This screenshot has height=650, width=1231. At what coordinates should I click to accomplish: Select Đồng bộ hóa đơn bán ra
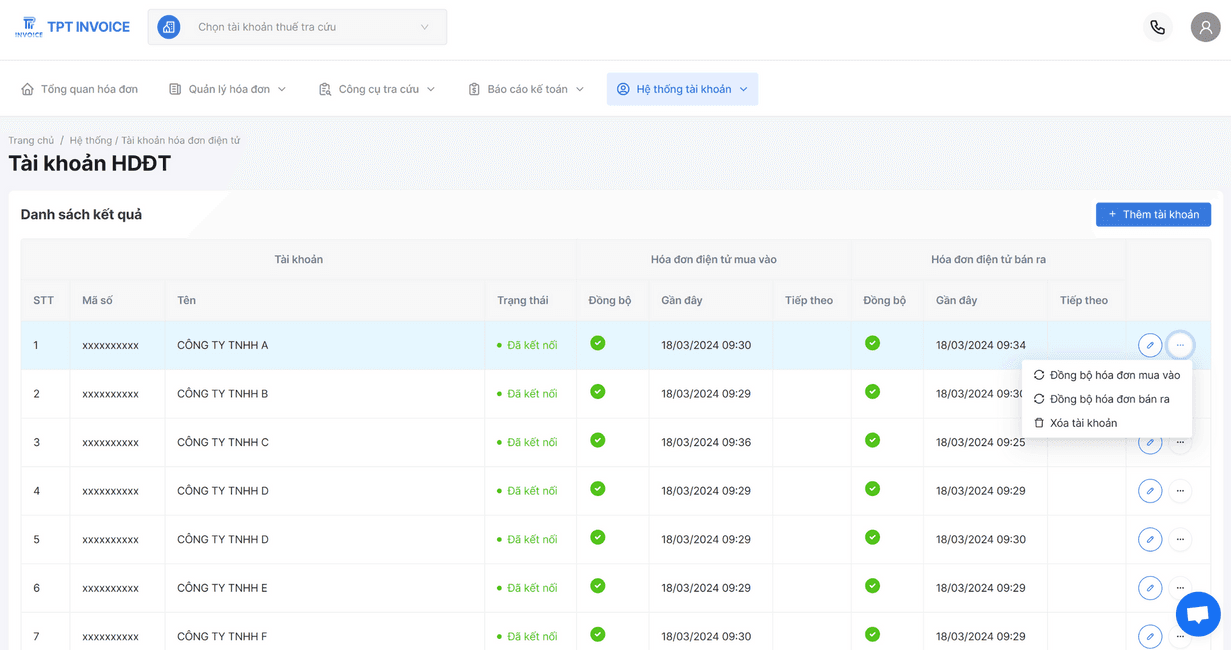(x=1107, y=399)
